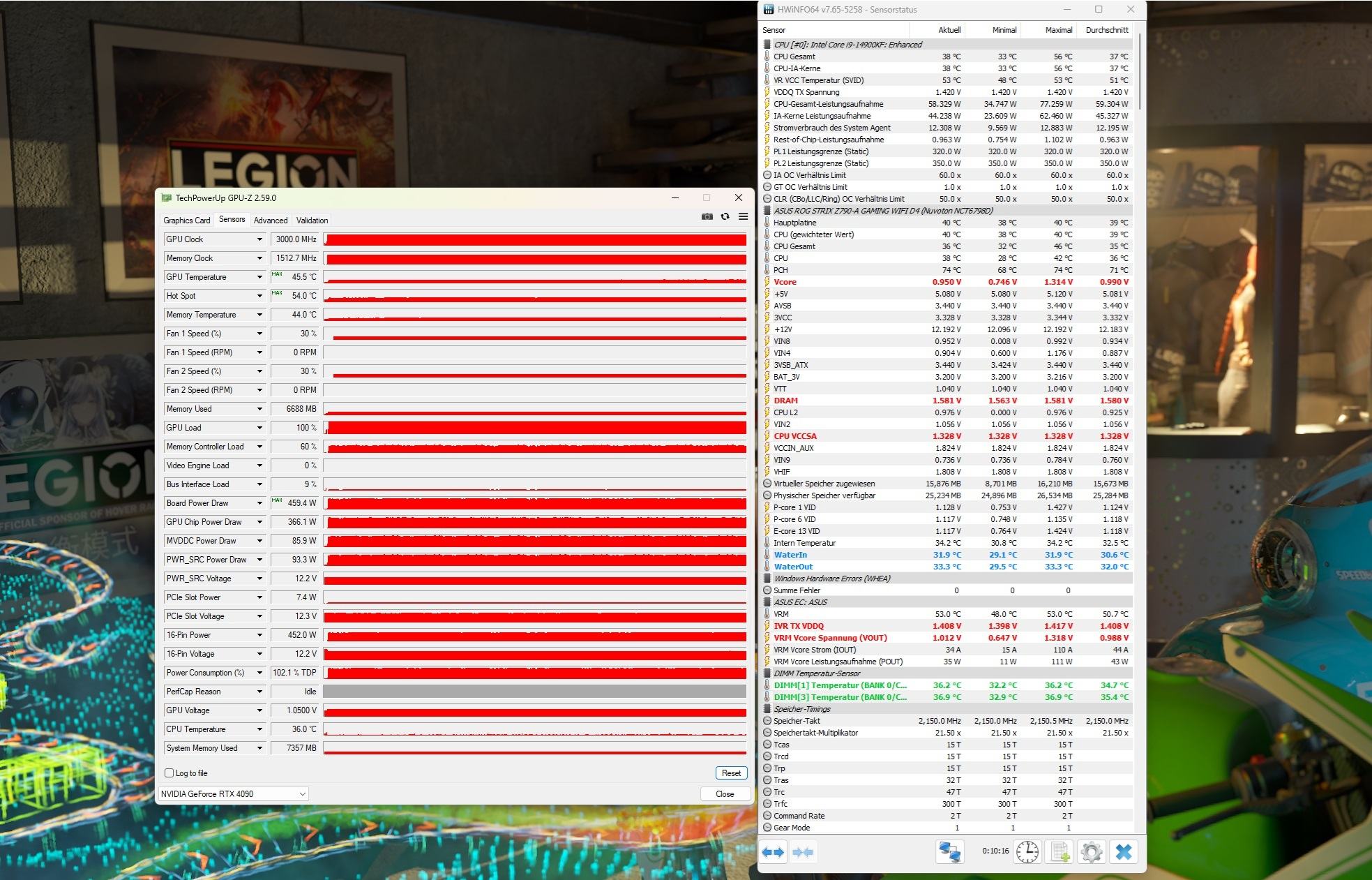Select the DRAM voltage row
Screen dimensions: 1372x880
pos(947,401)
